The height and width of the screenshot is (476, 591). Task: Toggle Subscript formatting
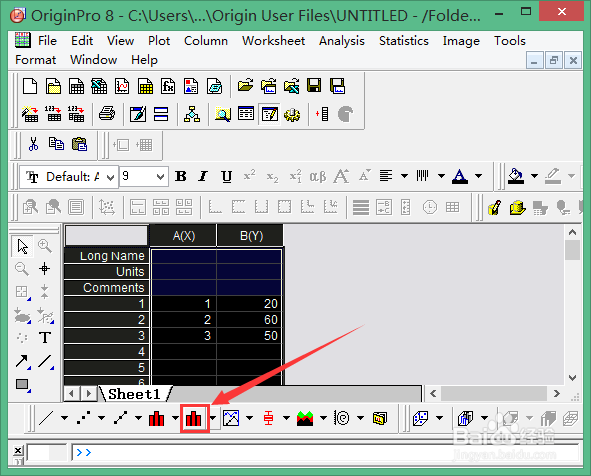[272, 176]
